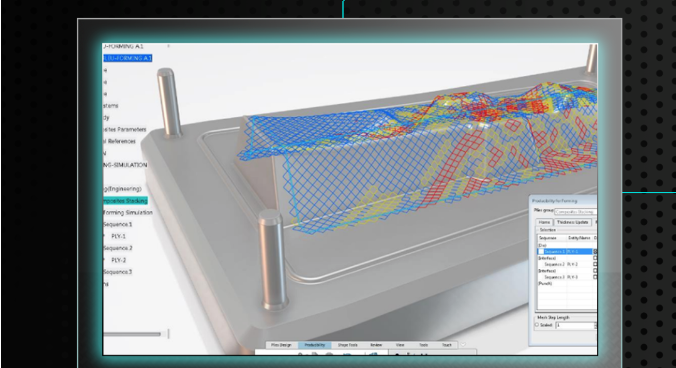Select the Tools tab in action bar
676x368 pixels.
tap(424, 345)
